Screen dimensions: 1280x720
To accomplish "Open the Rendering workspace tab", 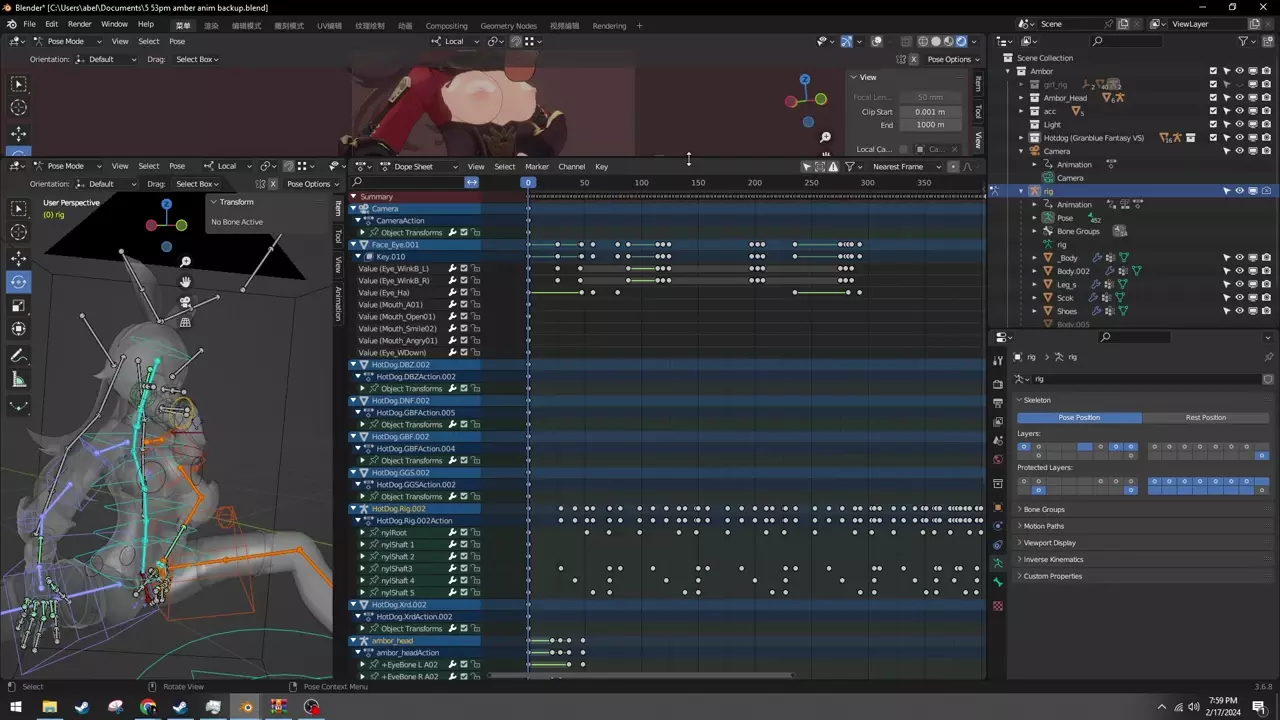I will click(609, 26).
